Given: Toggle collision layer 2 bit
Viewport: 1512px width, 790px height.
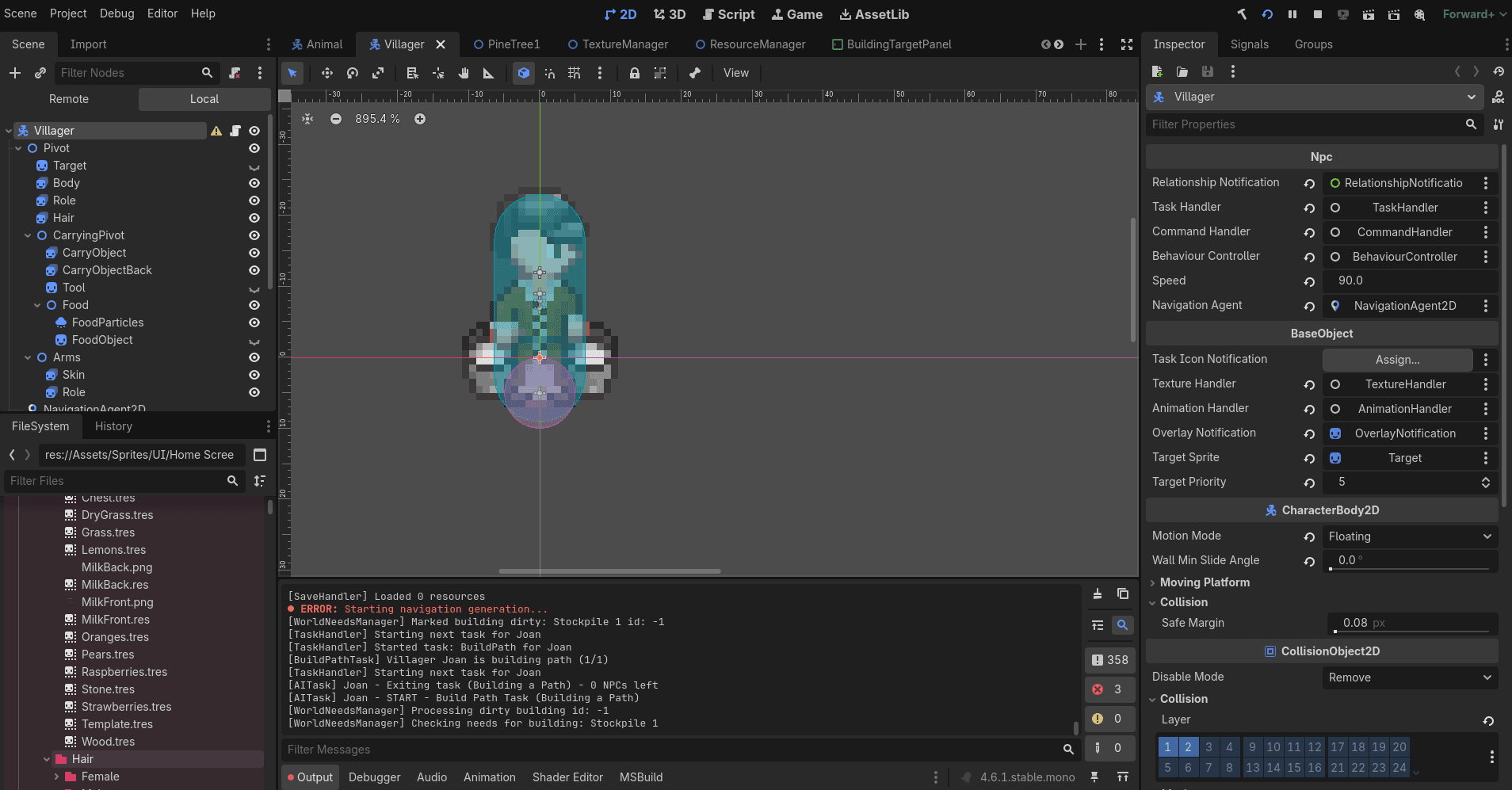Looking at the screenshot, I should [x=1188, y=746].
